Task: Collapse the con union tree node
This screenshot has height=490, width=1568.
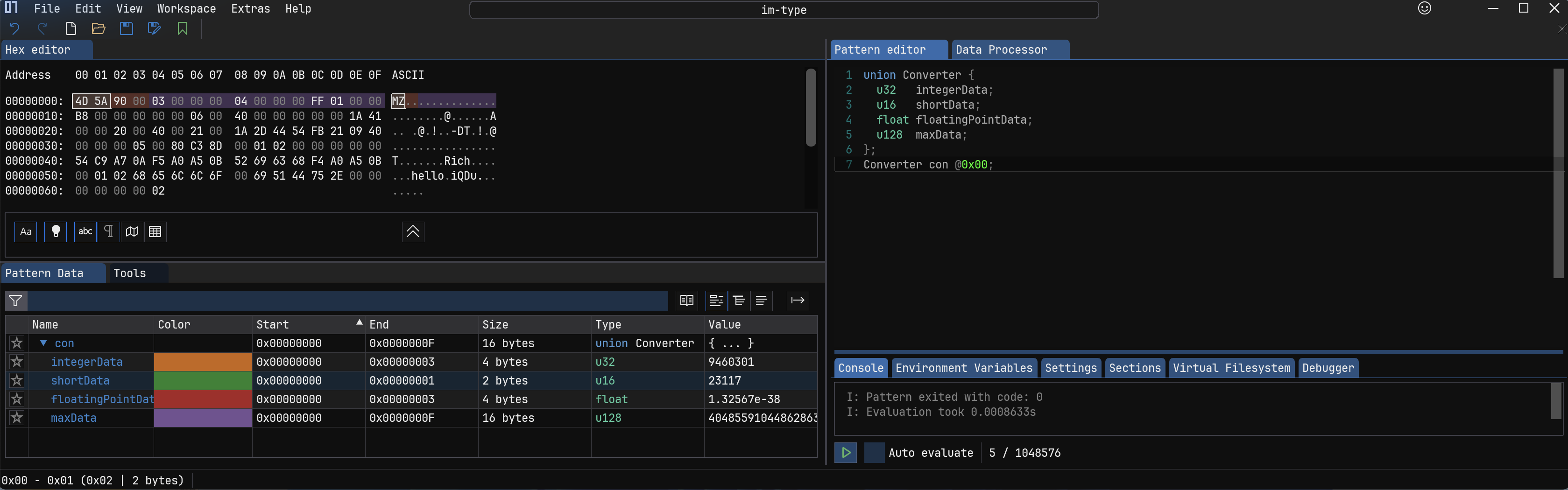Action: coord(43,343)
